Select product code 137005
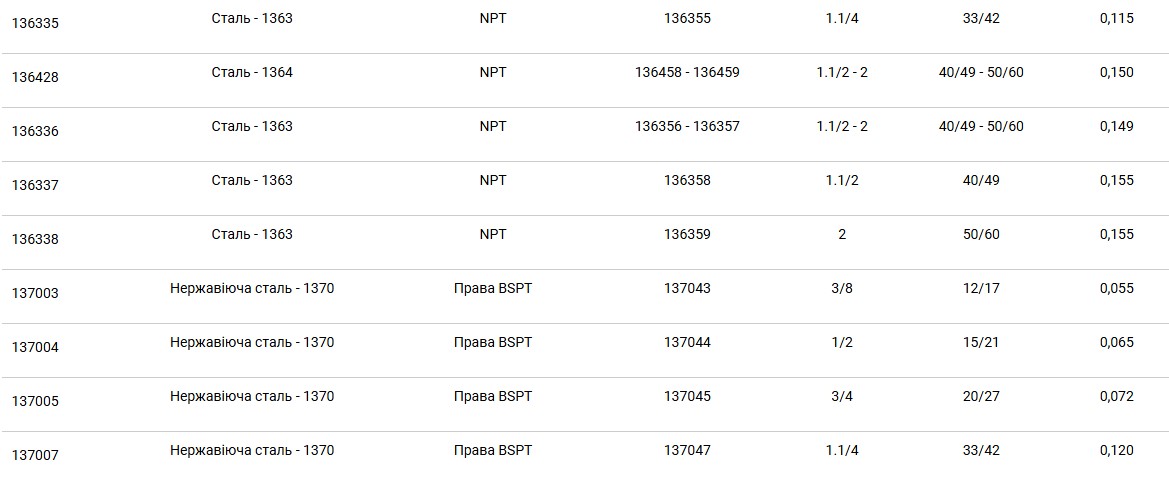Screen dimensions: 1169x483 point(35,401)
